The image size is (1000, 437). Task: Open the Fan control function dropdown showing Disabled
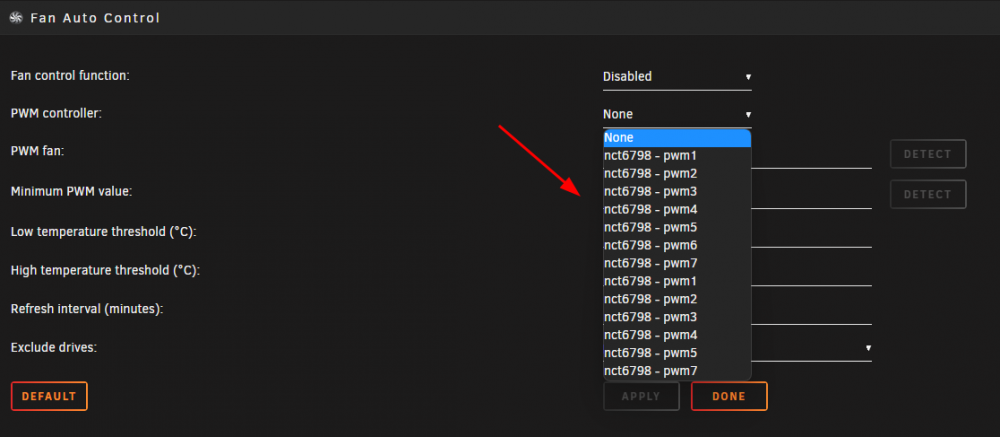(677, 77)
